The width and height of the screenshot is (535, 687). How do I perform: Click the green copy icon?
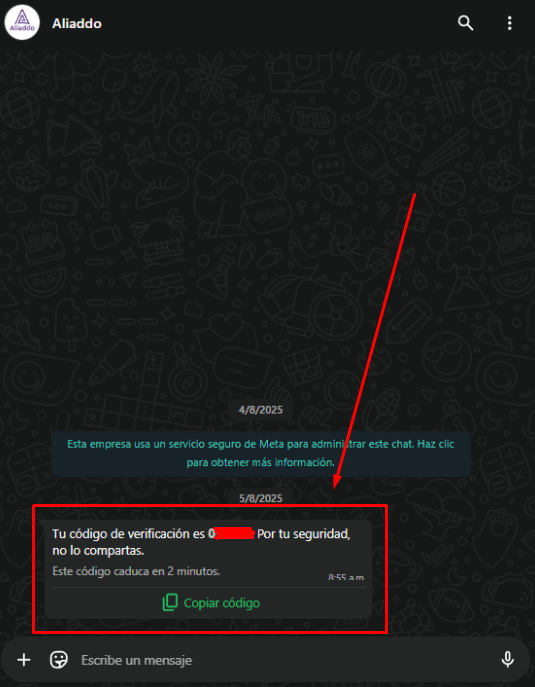[x=170, y=603]
